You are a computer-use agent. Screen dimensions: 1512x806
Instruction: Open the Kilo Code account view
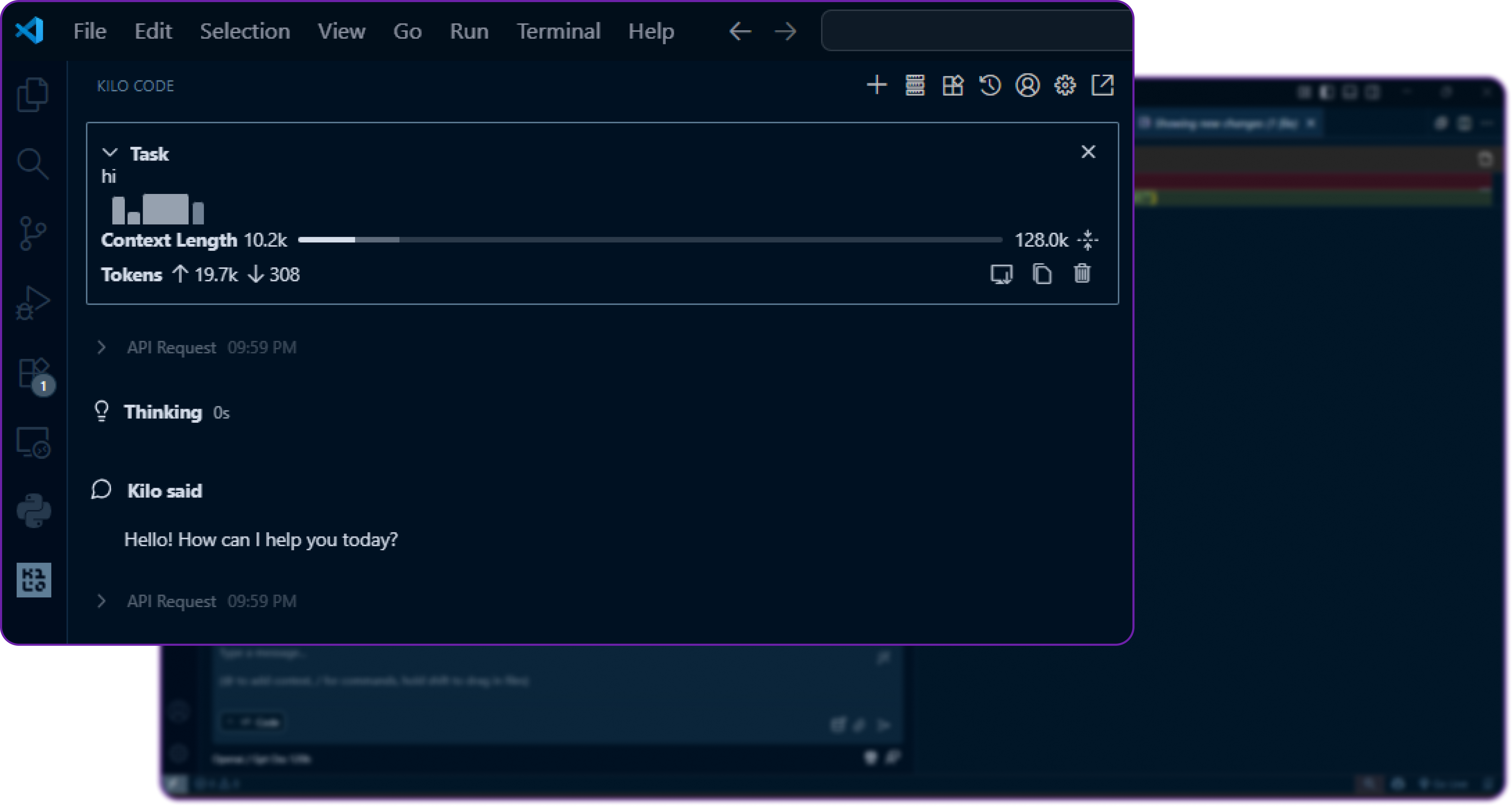tap(1027, 86)
